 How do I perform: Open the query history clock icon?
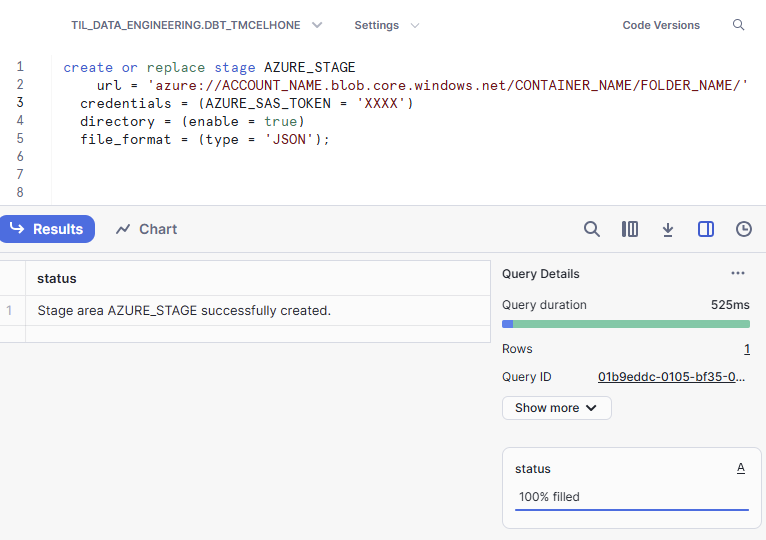744,229
